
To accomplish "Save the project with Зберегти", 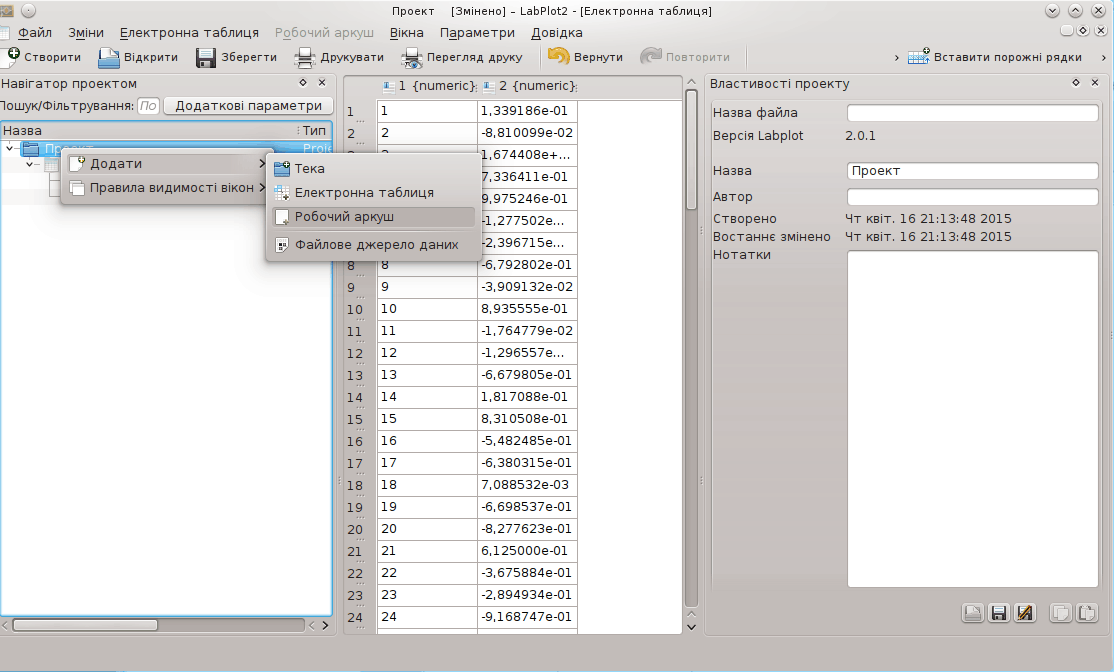I will click(x=206, y=57).
